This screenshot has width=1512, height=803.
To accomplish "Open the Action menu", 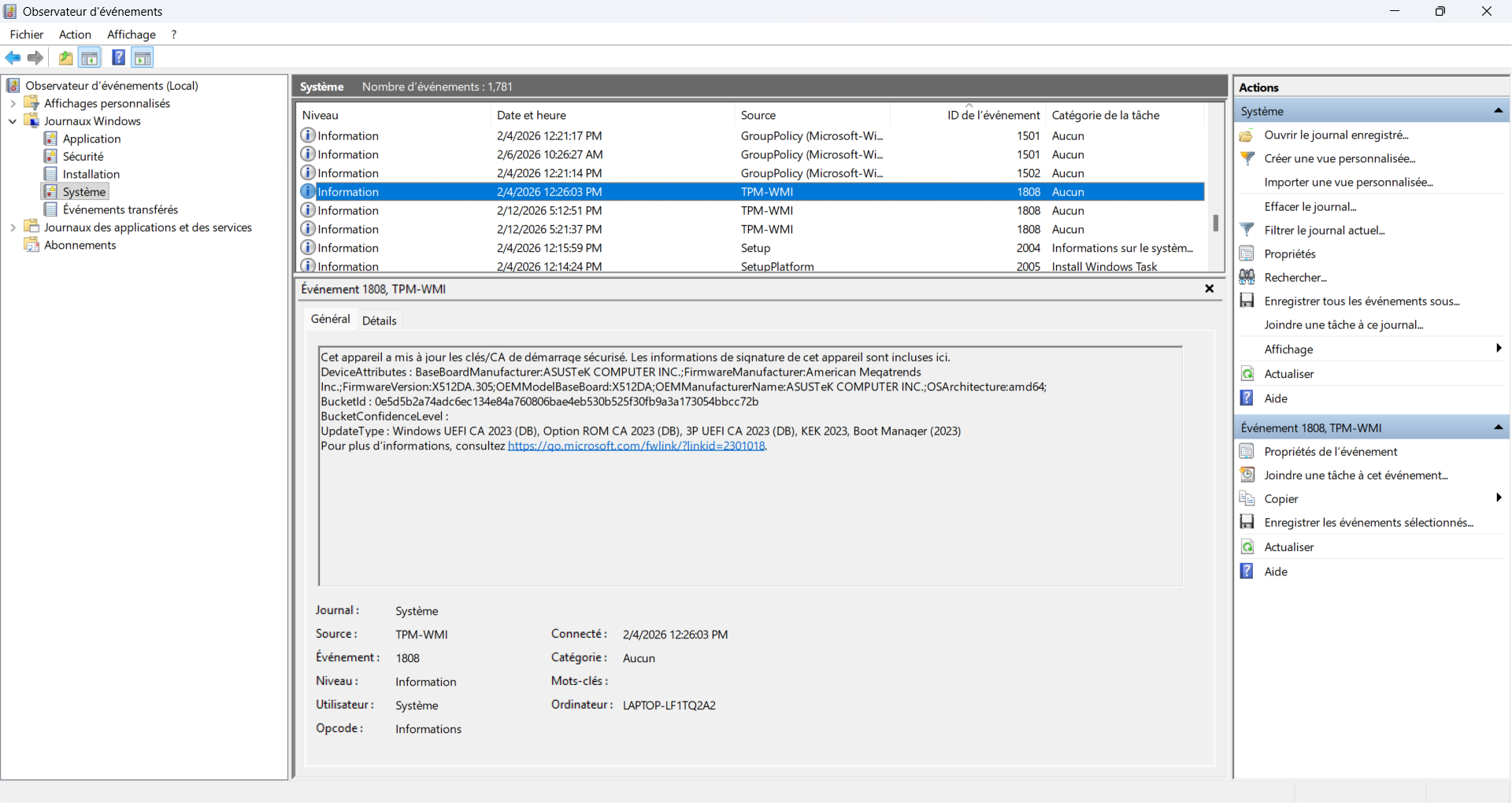I will (x=75, y=35).
